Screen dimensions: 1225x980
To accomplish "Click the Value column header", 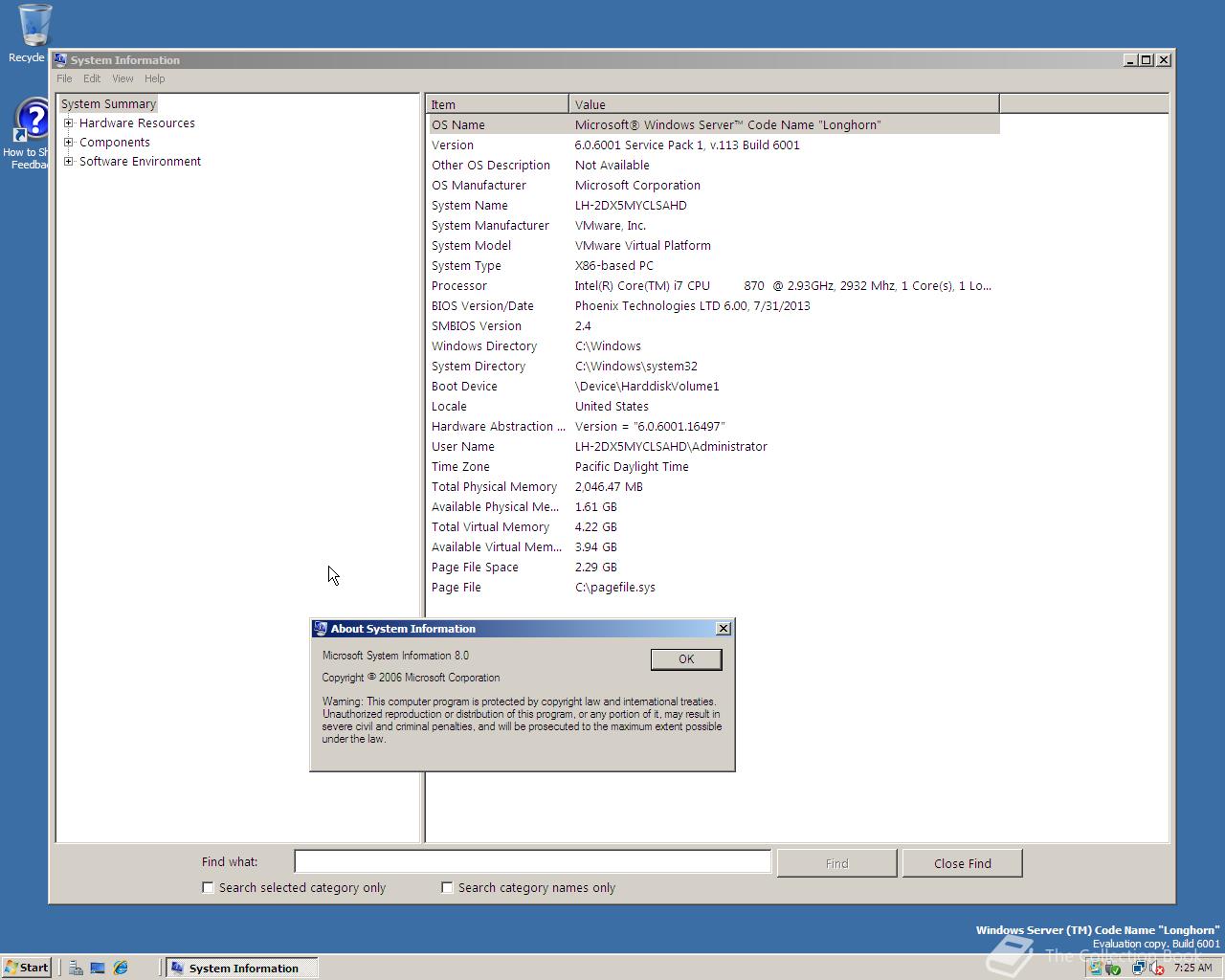I will click(784, 104).
